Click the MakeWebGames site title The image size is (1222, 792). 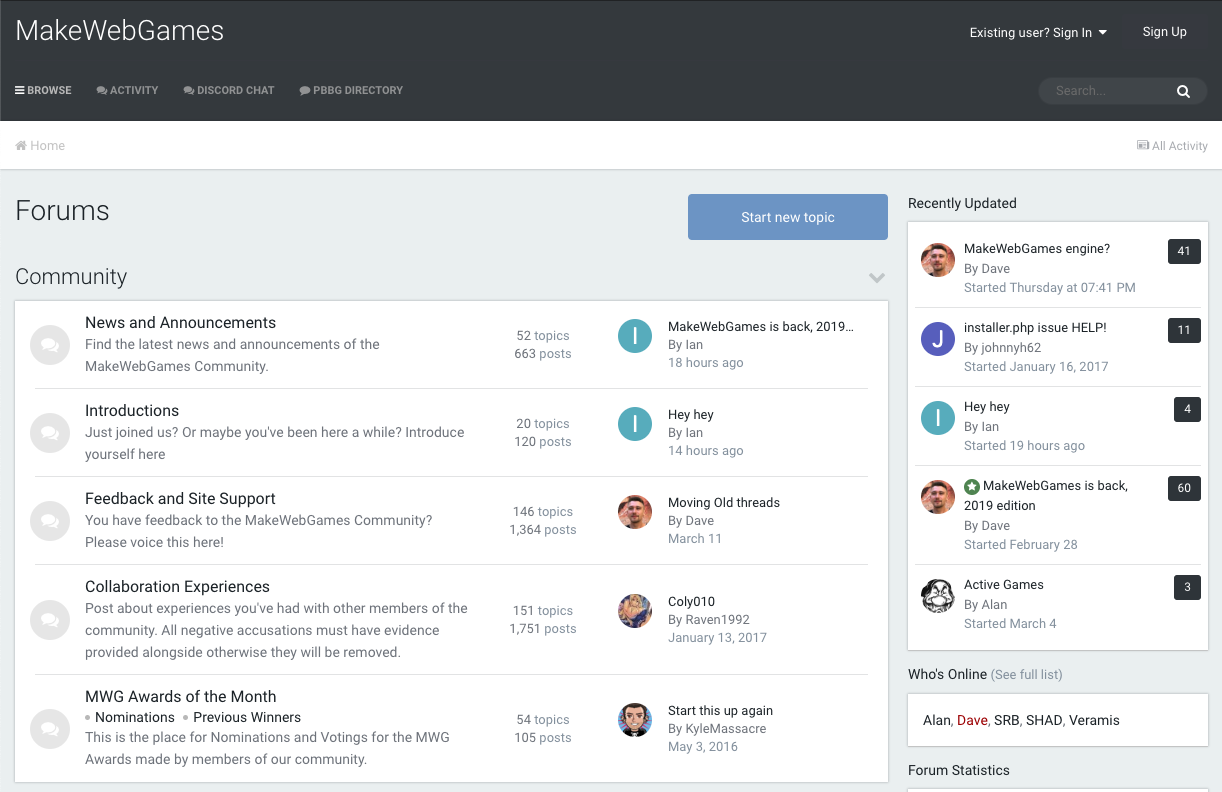click(x=120, y=31)
